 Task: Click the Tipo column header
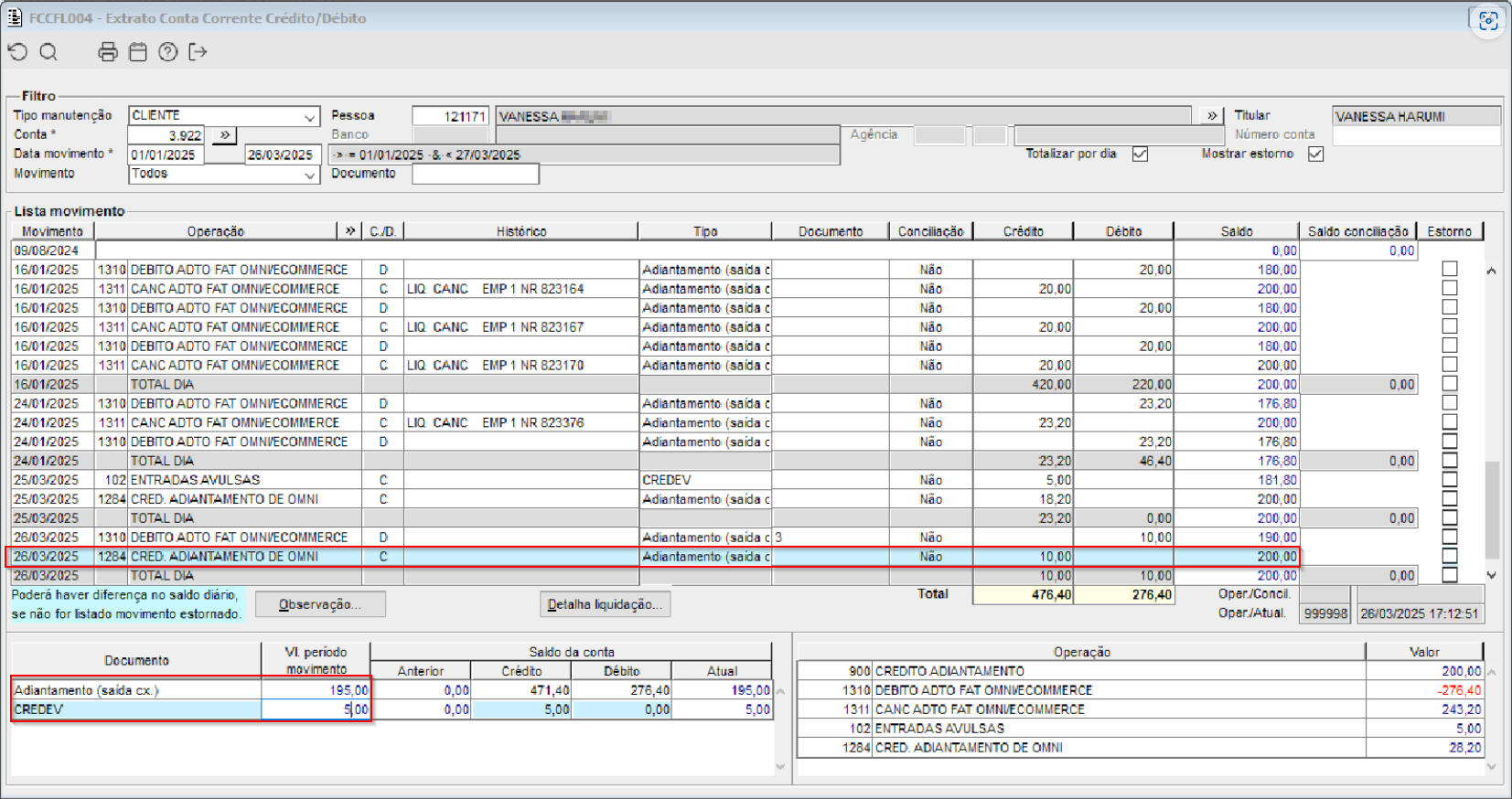pyautogui.click(x=705, y=231)
